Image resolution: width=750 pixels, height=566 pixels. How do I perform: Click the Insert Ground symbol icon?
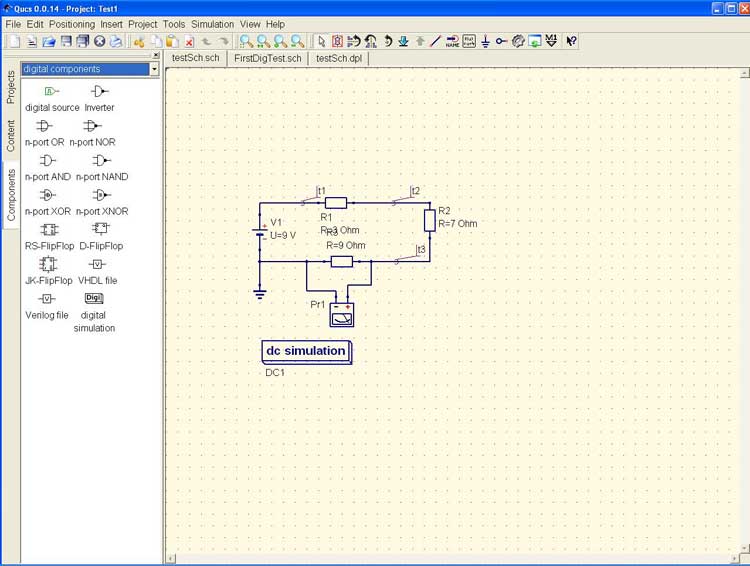(x=485, y=42)
